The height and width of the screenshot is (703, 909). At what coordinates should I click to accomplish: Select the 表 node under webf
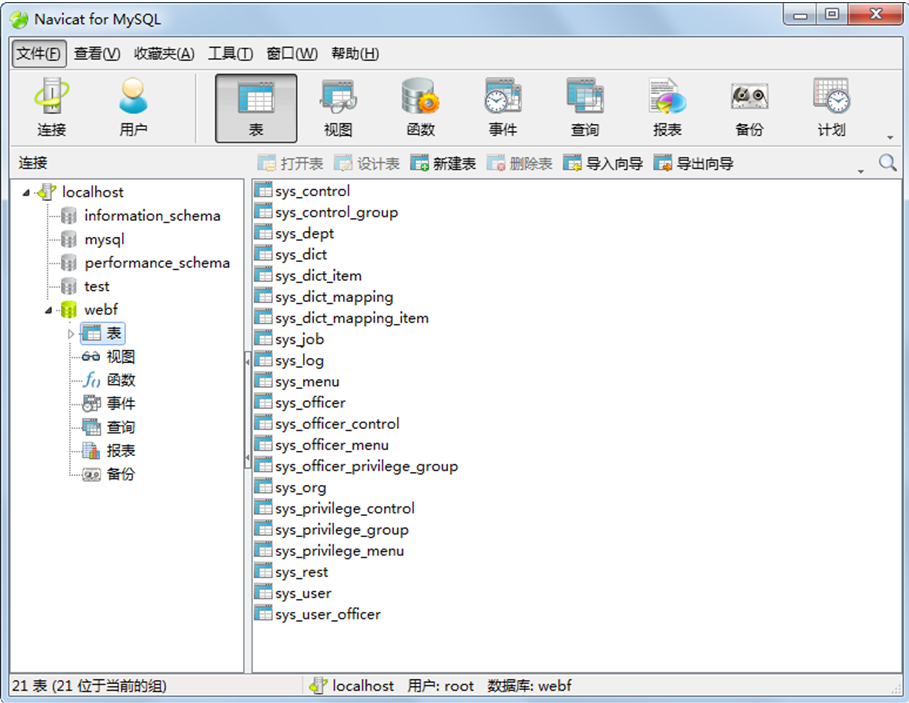tap(103, 333)
